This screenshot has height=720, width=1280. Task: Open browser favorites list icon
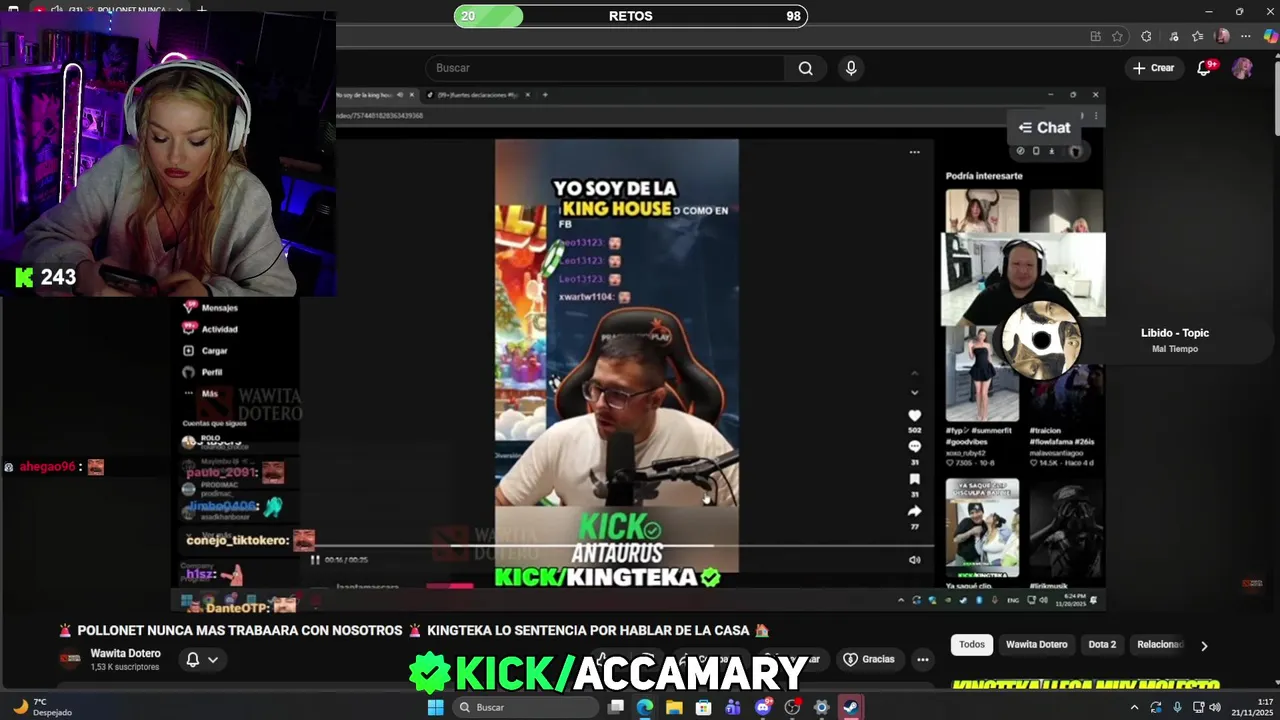(1197, 36)
